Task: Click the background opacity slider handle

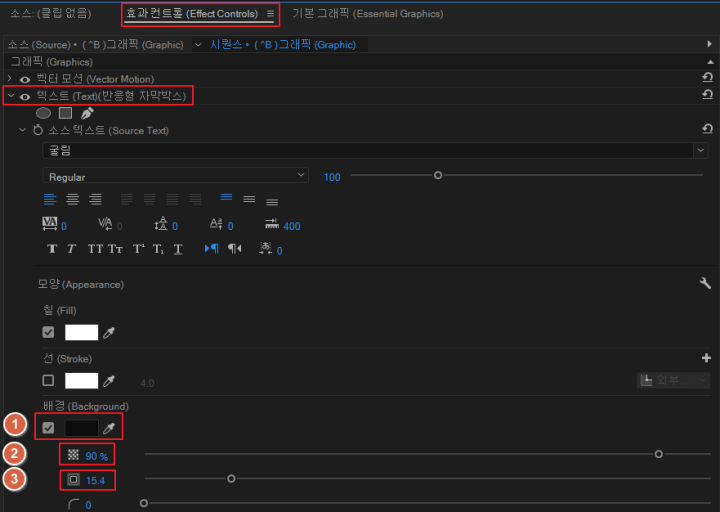Action: [x=658, y=454]
